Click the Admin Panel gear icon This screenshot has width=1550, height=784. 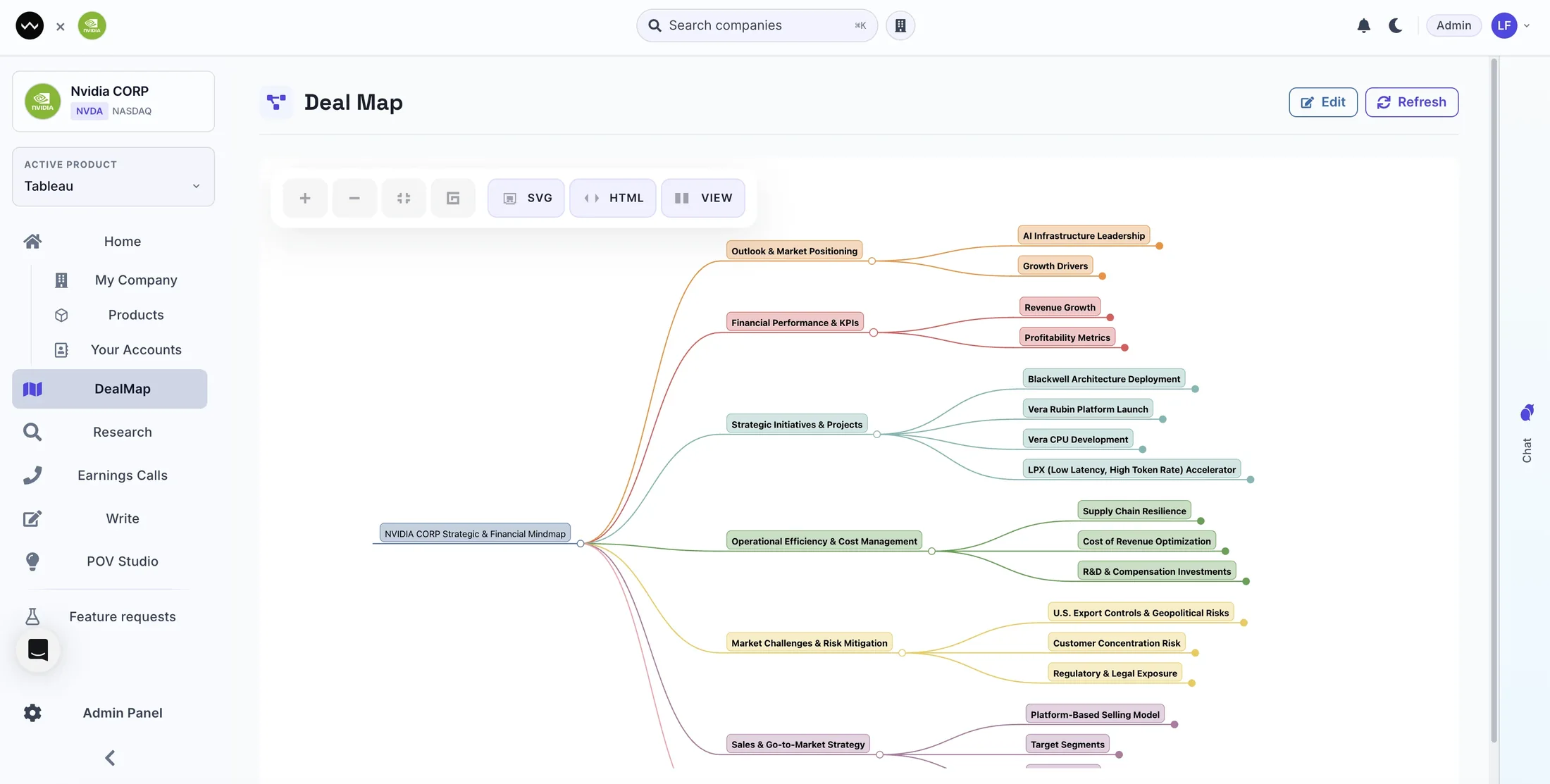coord(32,713)
